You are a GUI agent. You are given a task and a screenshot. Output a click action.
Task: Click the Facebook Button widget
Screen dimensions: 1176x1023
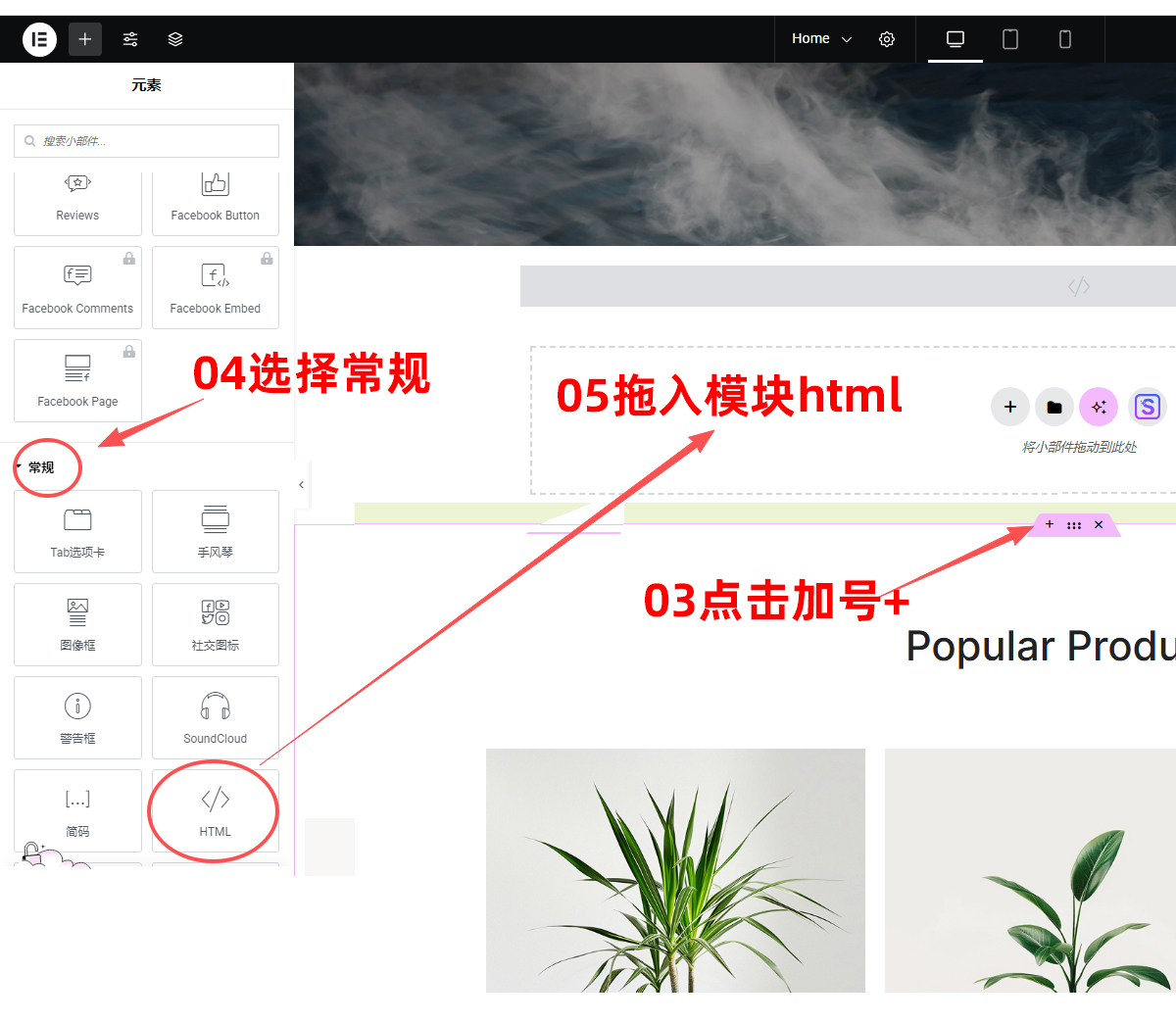coord(215,201)
